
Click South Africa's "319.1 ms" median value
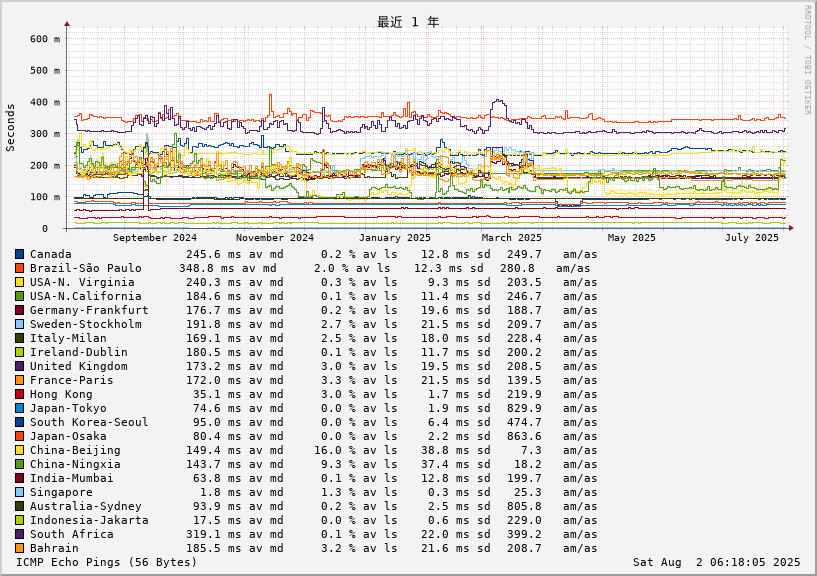tap(214, 534)
